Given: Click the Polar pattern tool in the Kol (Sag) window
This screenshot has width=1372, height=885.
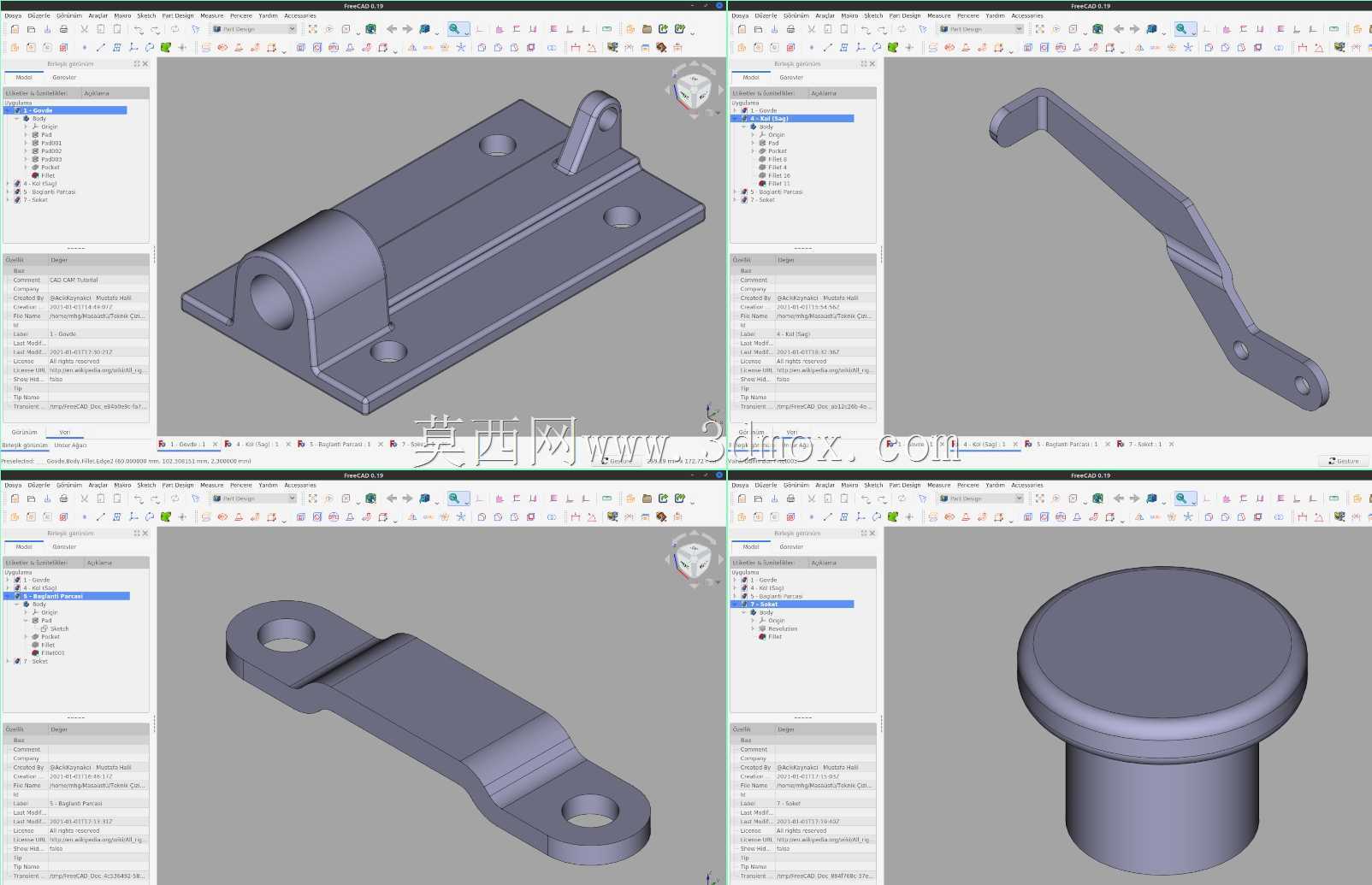Looking at the screenshot, I should [1172, 47].
